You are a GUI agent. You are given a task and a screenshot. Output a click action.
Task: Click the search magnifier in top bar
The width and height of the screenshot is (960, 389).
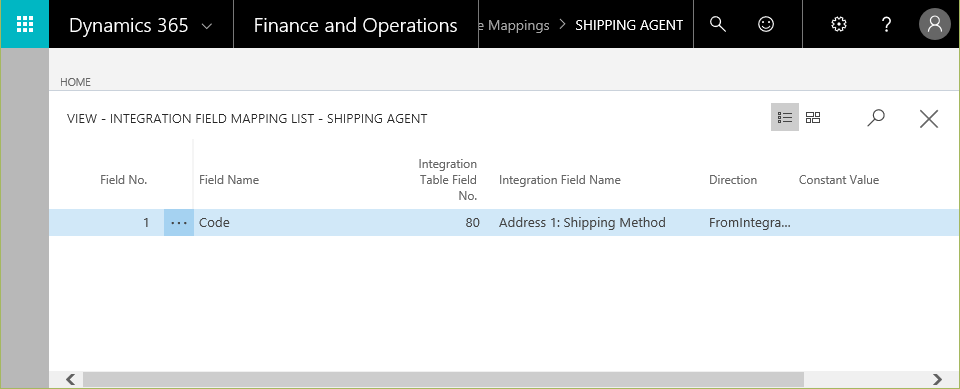pos(718,24)
